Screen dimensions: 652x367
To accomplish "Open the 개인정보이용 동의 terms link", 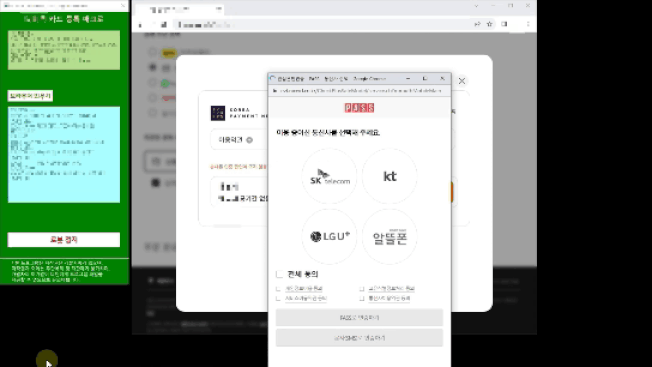I will (x=304, y=288).
